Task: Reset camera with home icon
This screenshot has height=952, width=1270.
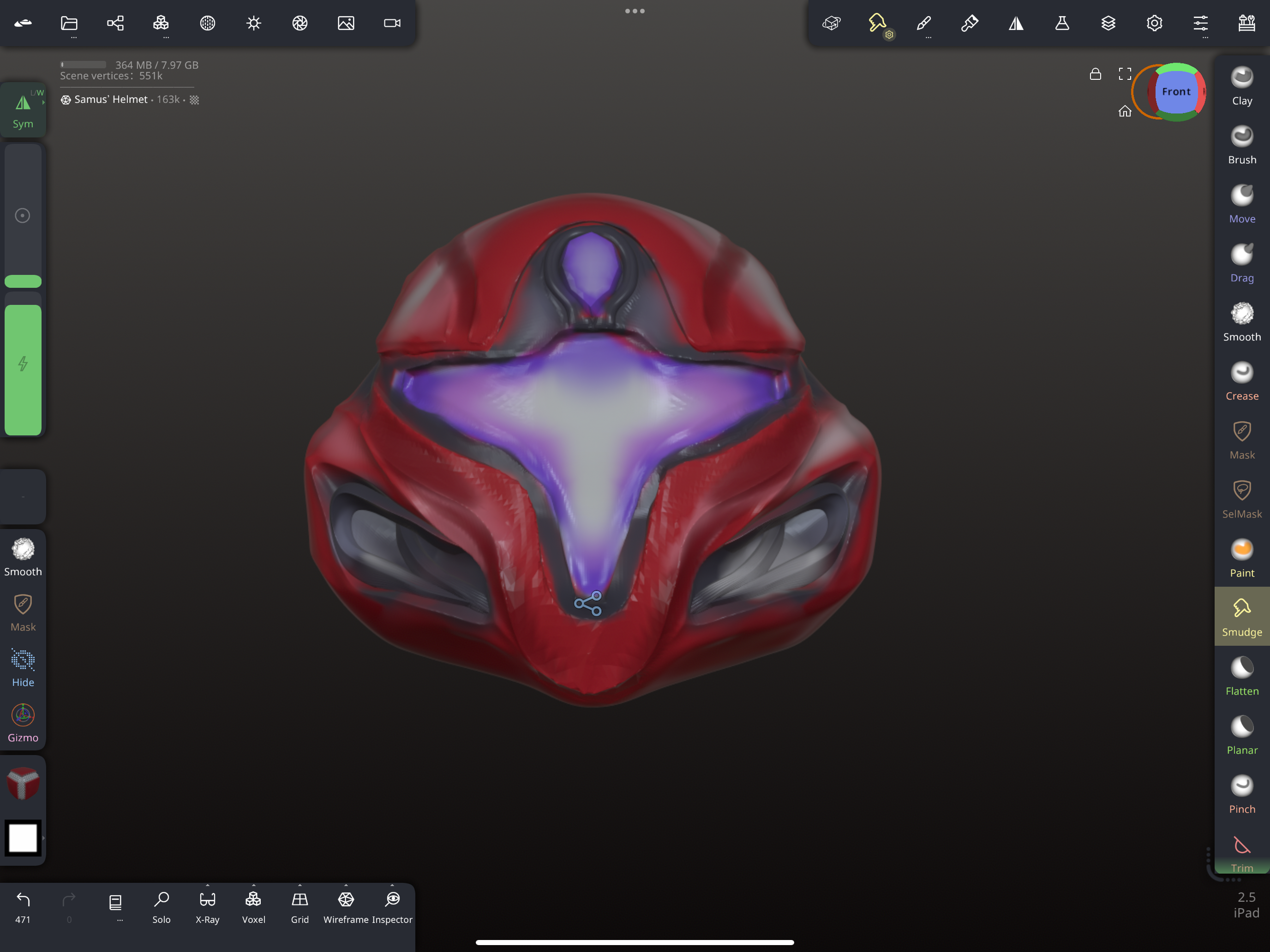Action: (x=1125, y=111)
